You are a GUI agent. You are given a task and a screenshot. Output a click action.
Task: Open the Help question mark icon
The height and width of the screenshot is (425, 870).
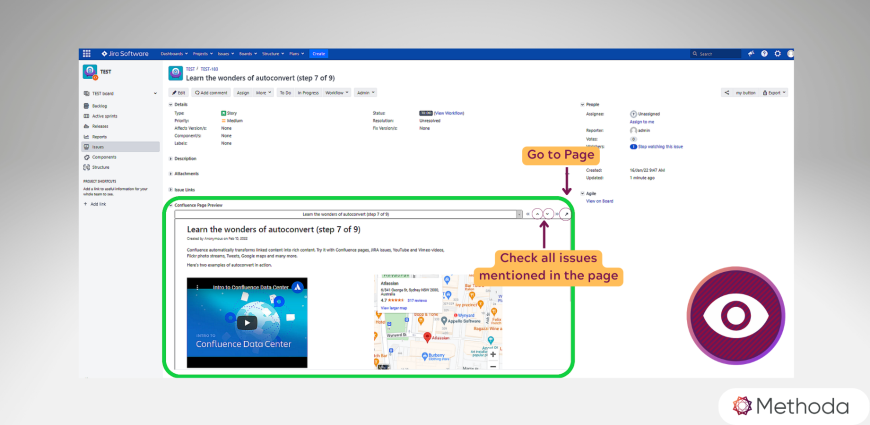coord(765,54)
